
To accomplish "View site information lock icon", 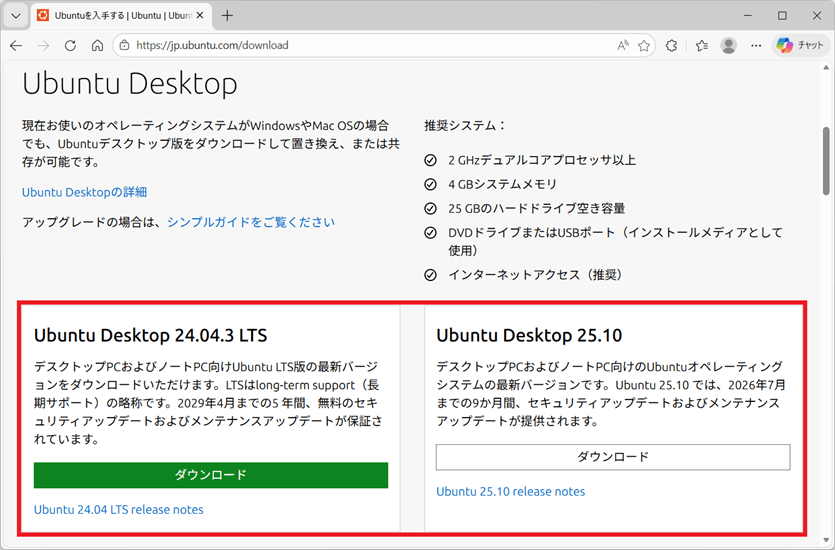I will click(x=124, y=45).
